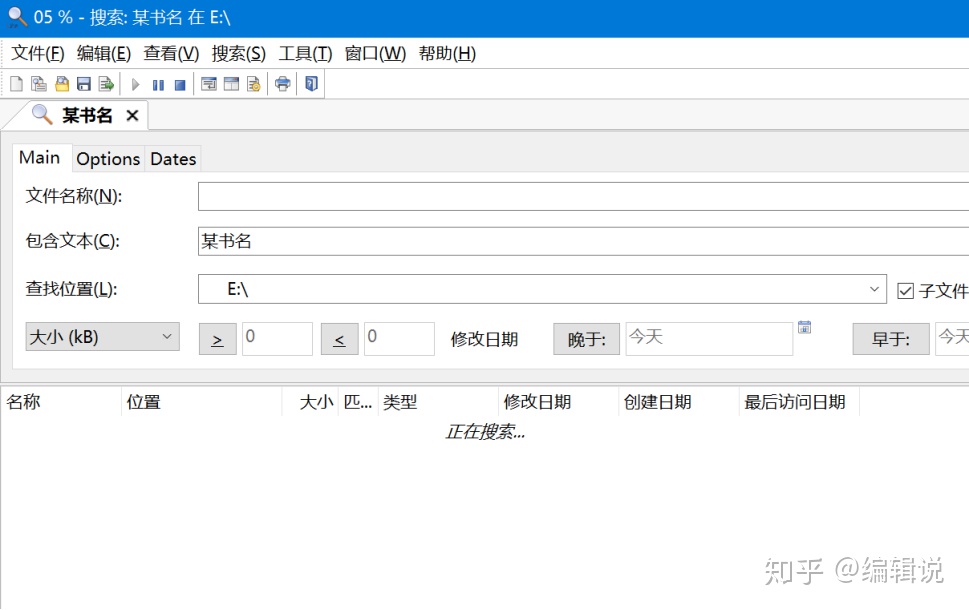Click the search magnifier icon in title bar

17,17
